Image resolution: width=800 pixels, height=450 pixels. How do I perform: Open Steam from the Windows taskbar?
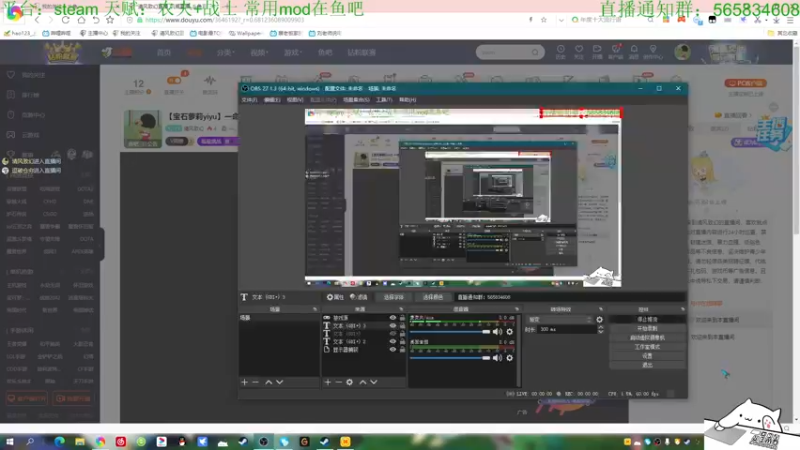tap(243, 441)
